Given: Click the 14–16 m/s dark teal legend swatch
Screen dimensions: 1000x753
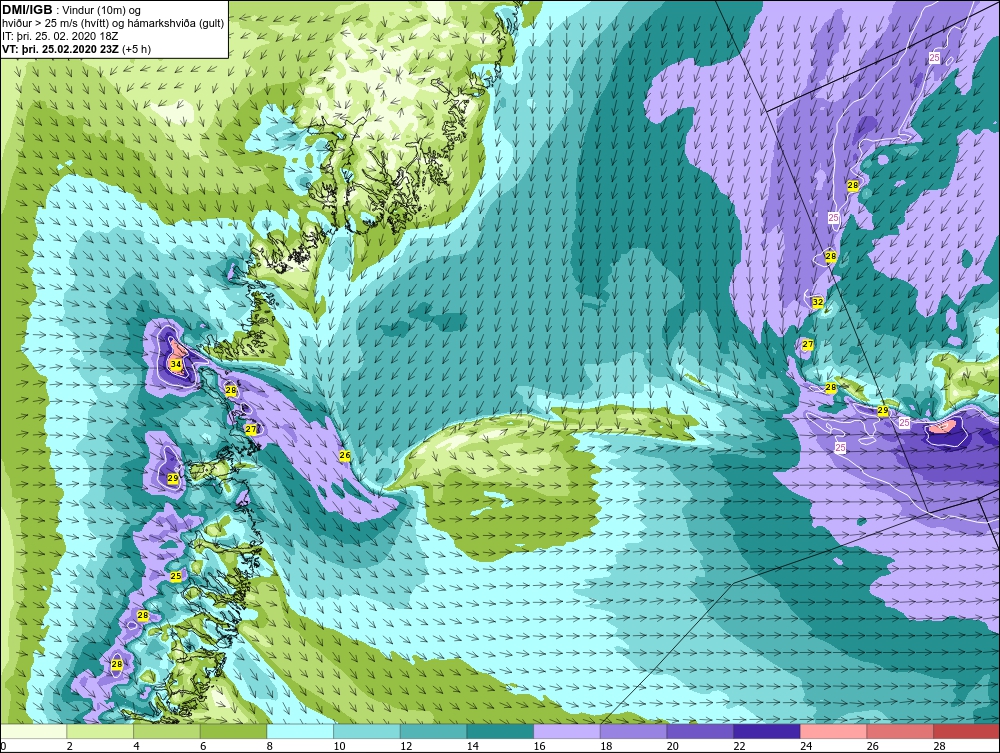Looking at the screenshot, I should 499,731.
